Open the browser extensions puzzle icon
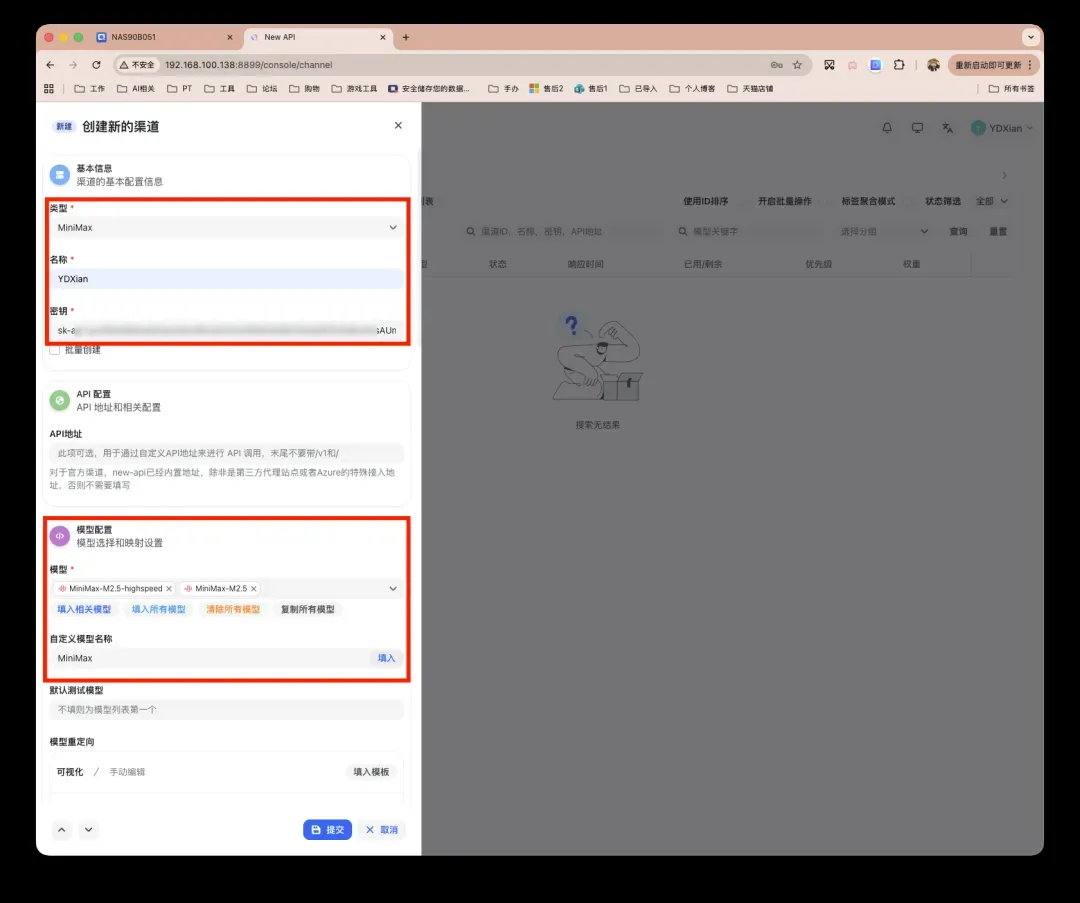Screen dimensions: 1080x903 [x=898, y=65]
